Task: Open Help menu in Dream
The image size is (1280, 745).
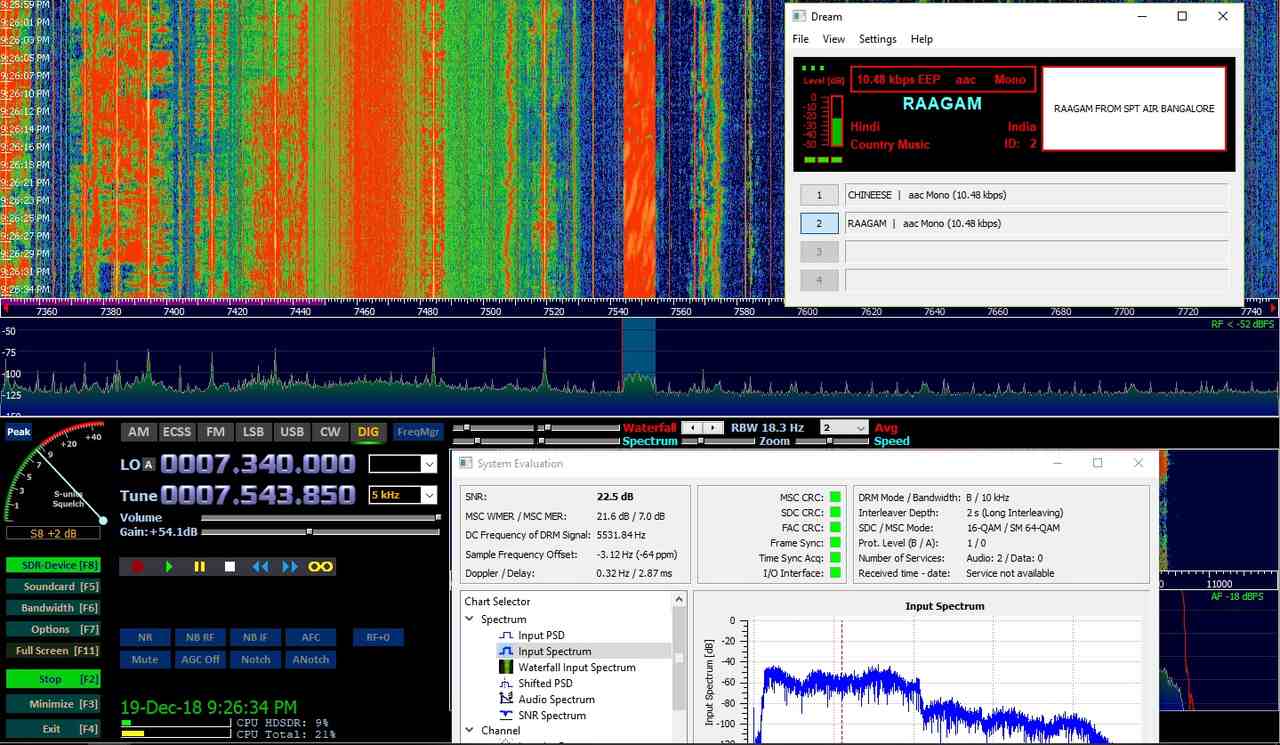Action: pyautogui.click(x=922, y=39)
